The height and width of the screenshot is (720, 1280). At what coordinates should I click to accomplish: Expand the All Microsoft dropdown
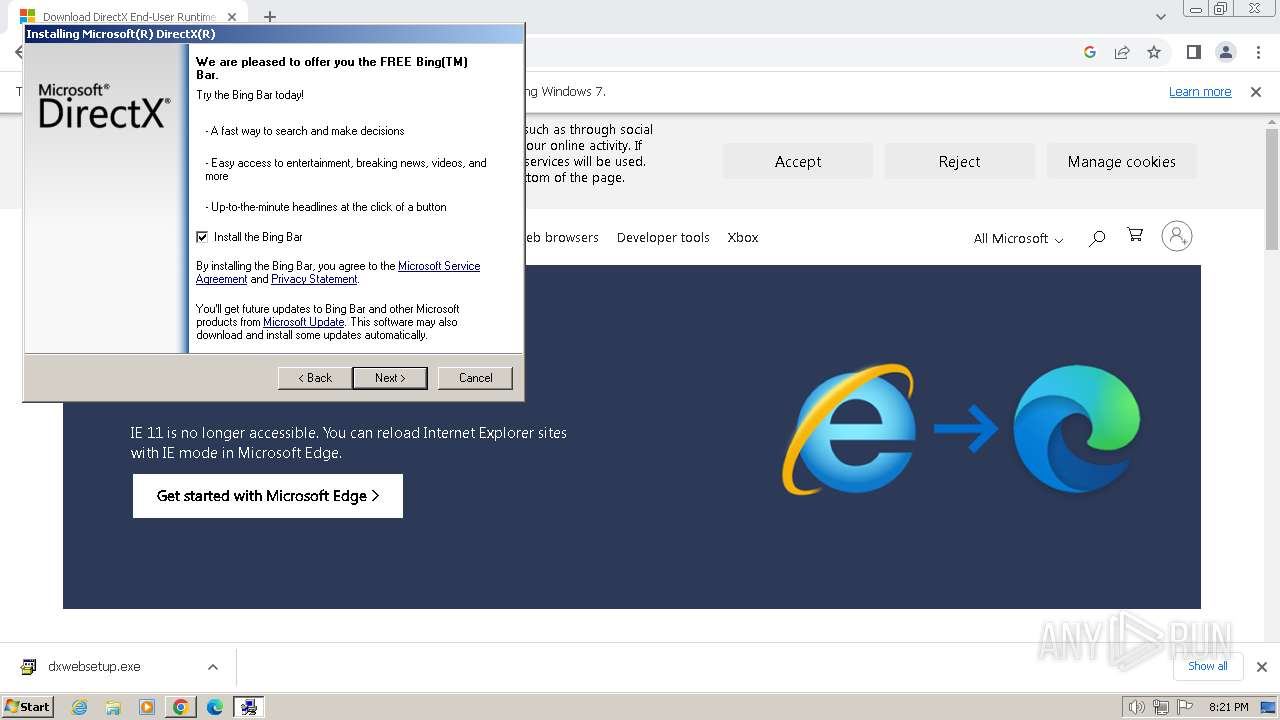coord(1018,238)
